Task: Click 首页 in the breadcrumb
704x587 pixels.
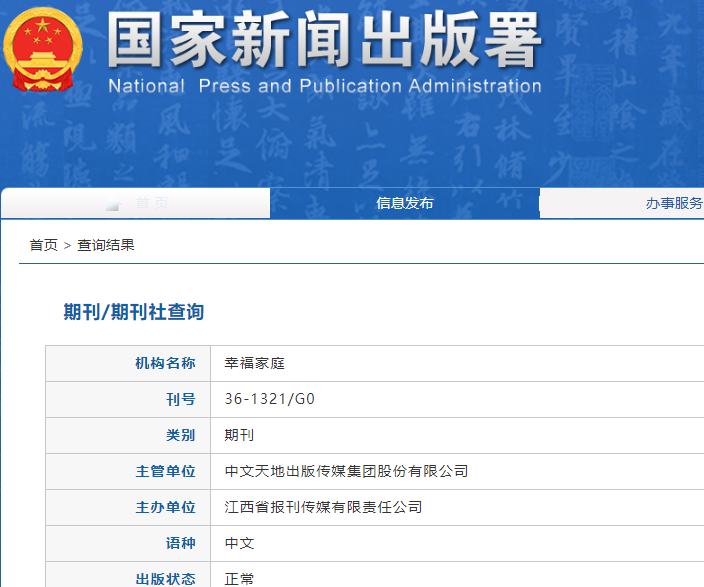Action: 43,245
